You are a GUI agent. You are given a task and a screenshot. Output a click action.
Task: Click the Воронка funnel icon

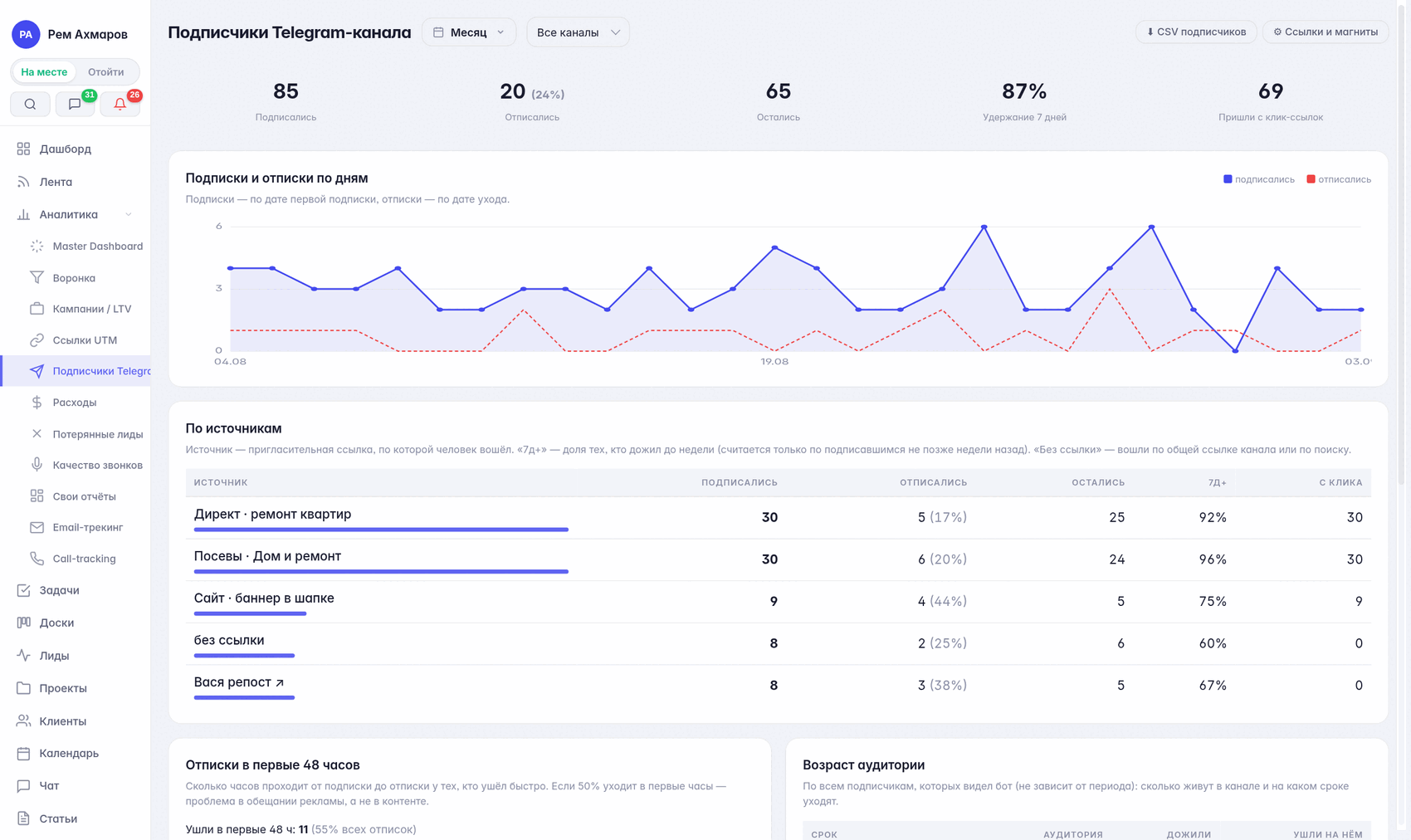(x=37, y=277)
